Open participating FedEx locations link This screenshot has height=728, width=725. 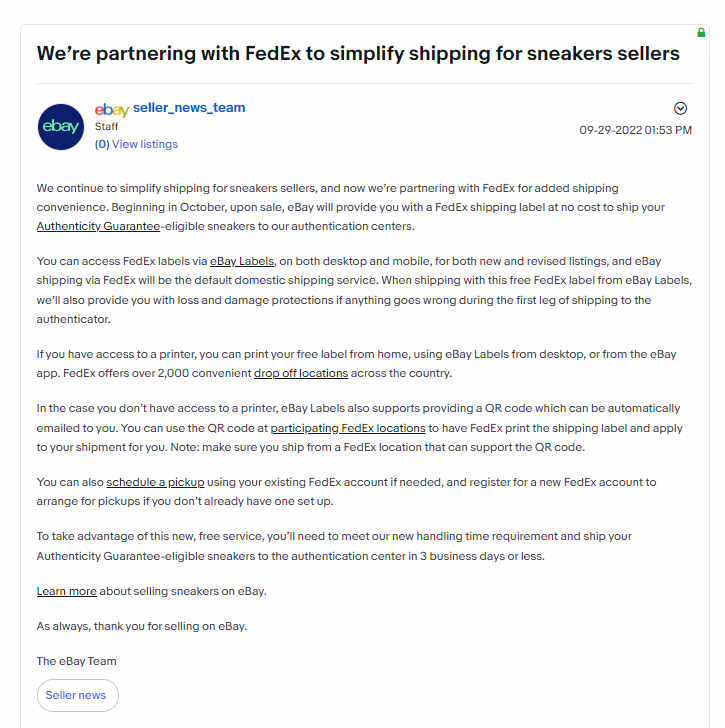pos(348,428)
